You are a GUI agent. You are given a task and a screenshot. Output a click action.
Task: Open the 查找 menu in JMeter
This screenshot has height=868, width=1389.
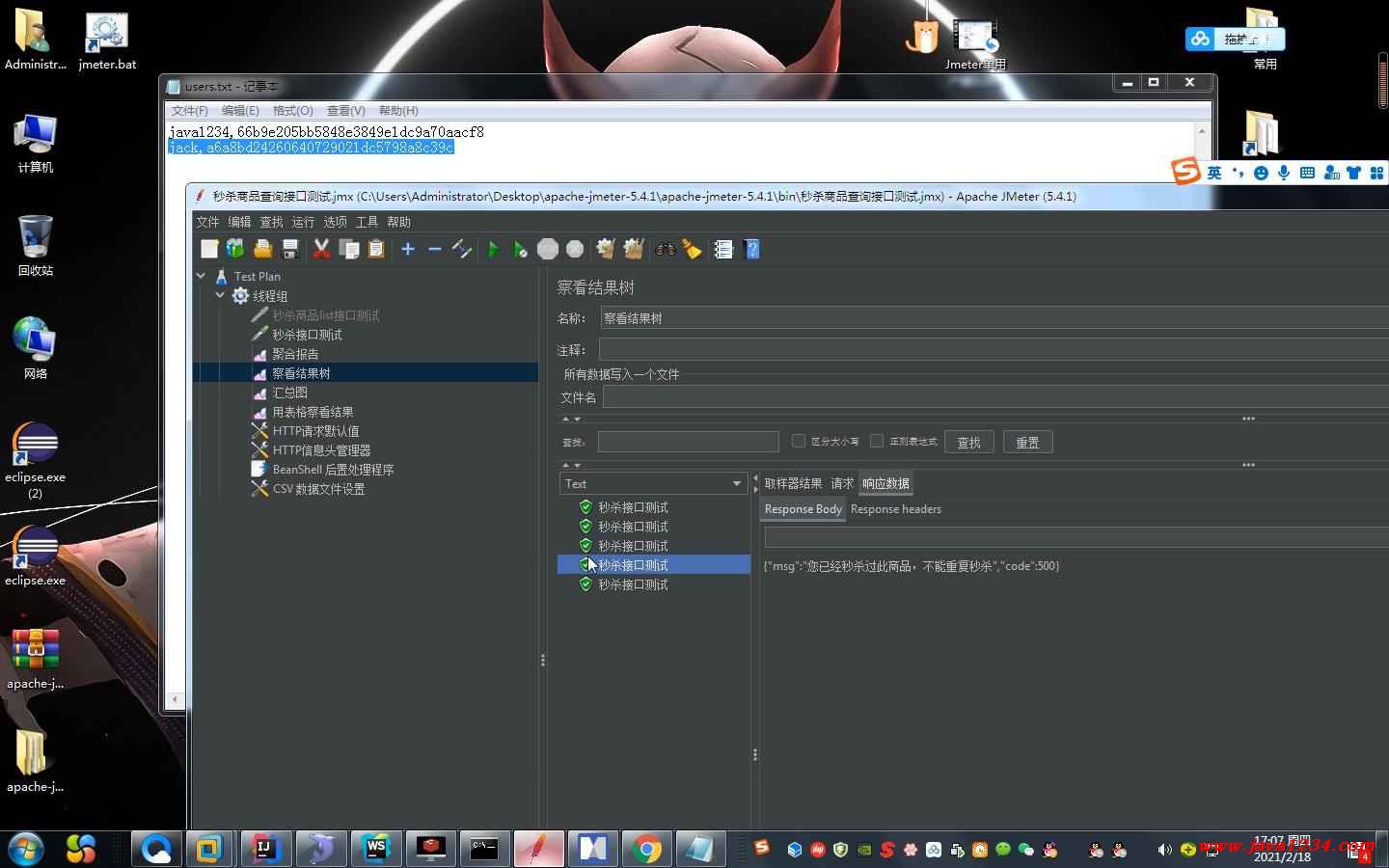(x=271, y=222)
